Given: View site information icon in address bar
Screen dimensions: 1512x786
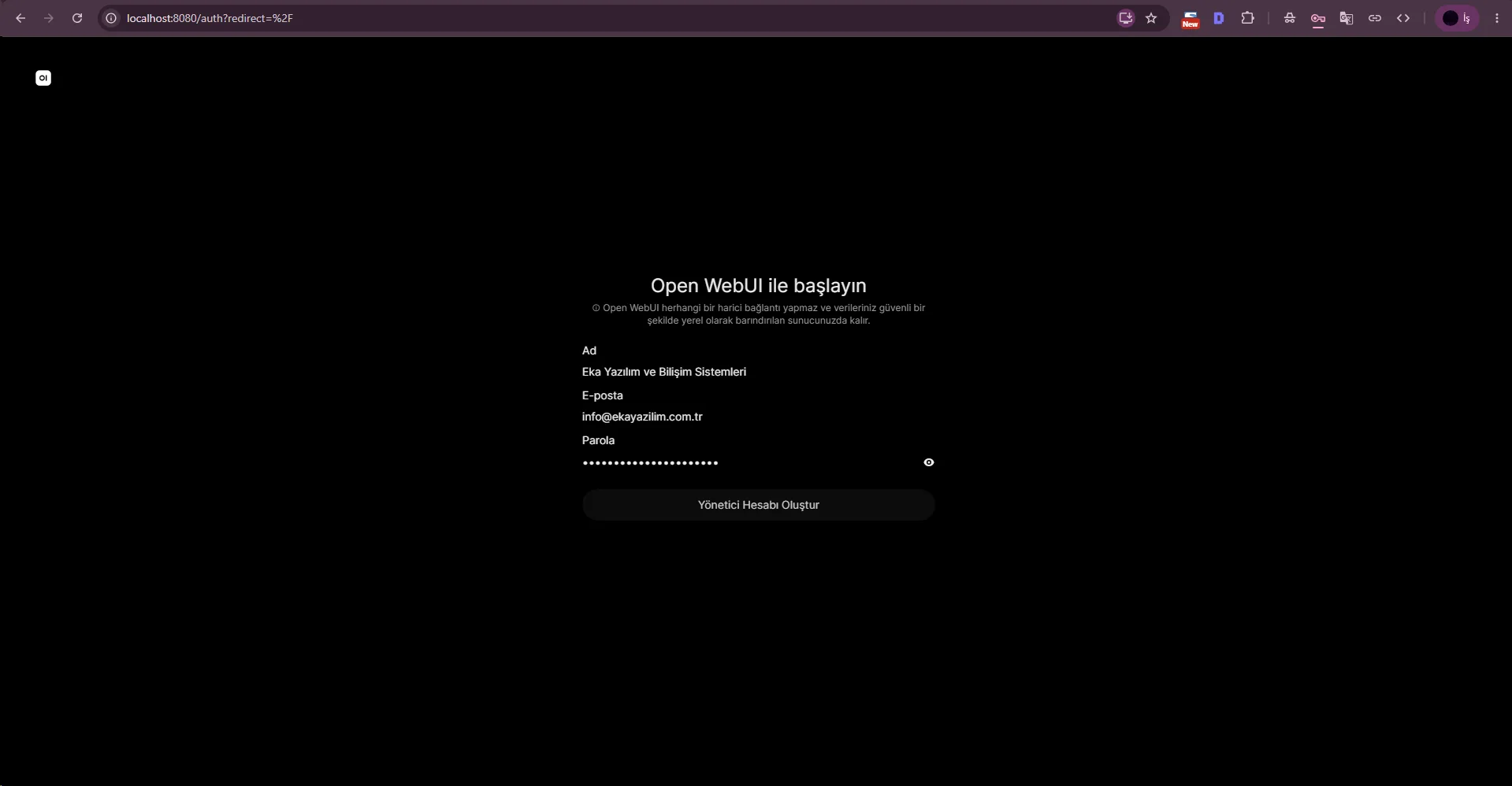Looking at the screenshot, I should pos(112,18).
